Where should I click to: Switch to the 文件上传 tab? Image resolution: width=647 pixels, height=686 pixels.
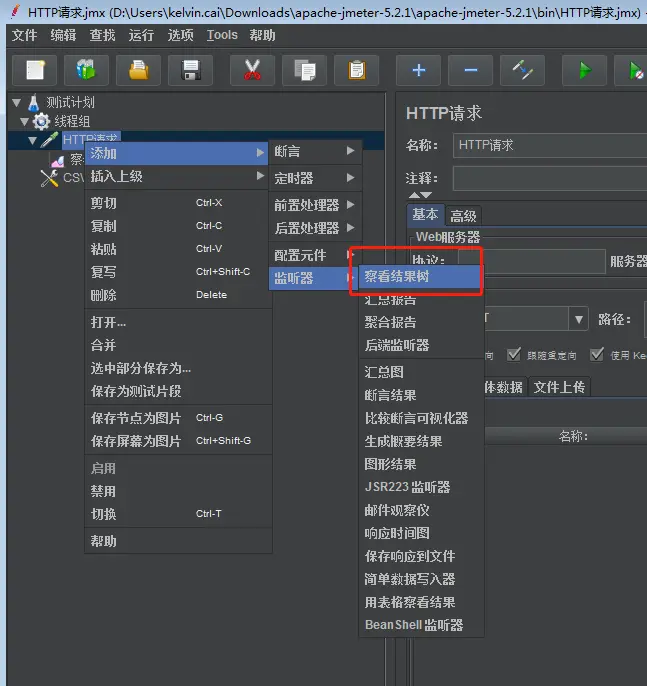coord(559,387)
